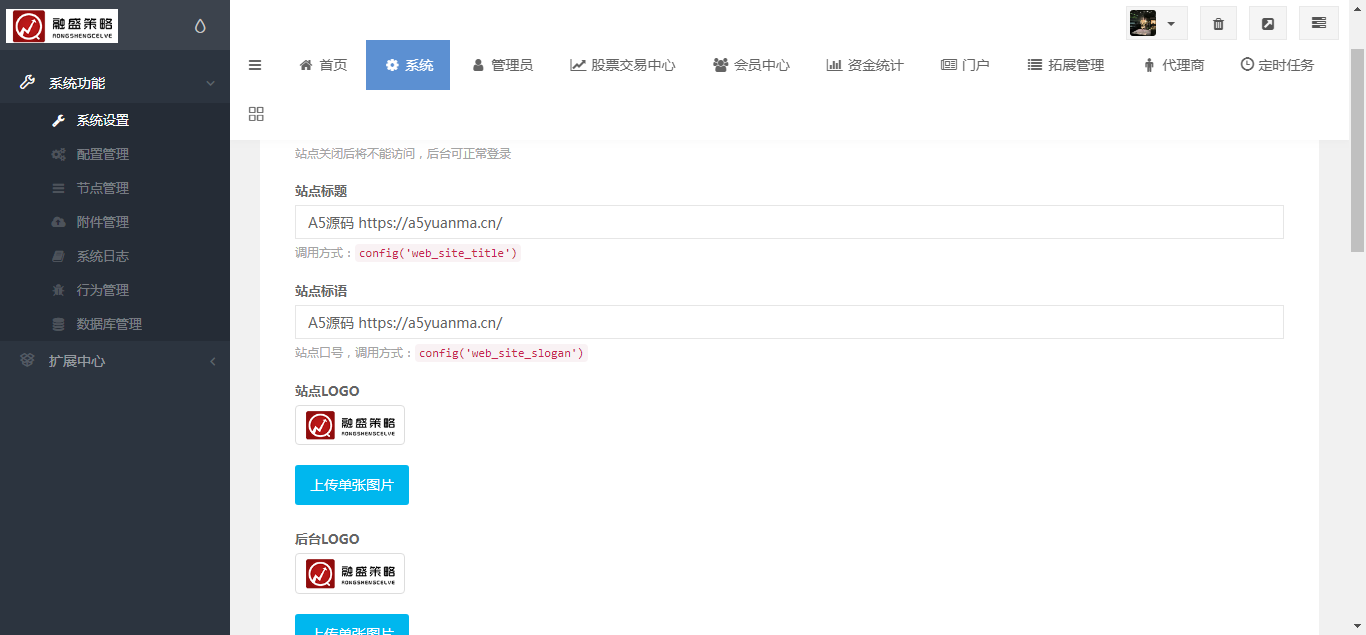
Task: Switch to the 股票交易中心 tab
Action: point(622,65)
